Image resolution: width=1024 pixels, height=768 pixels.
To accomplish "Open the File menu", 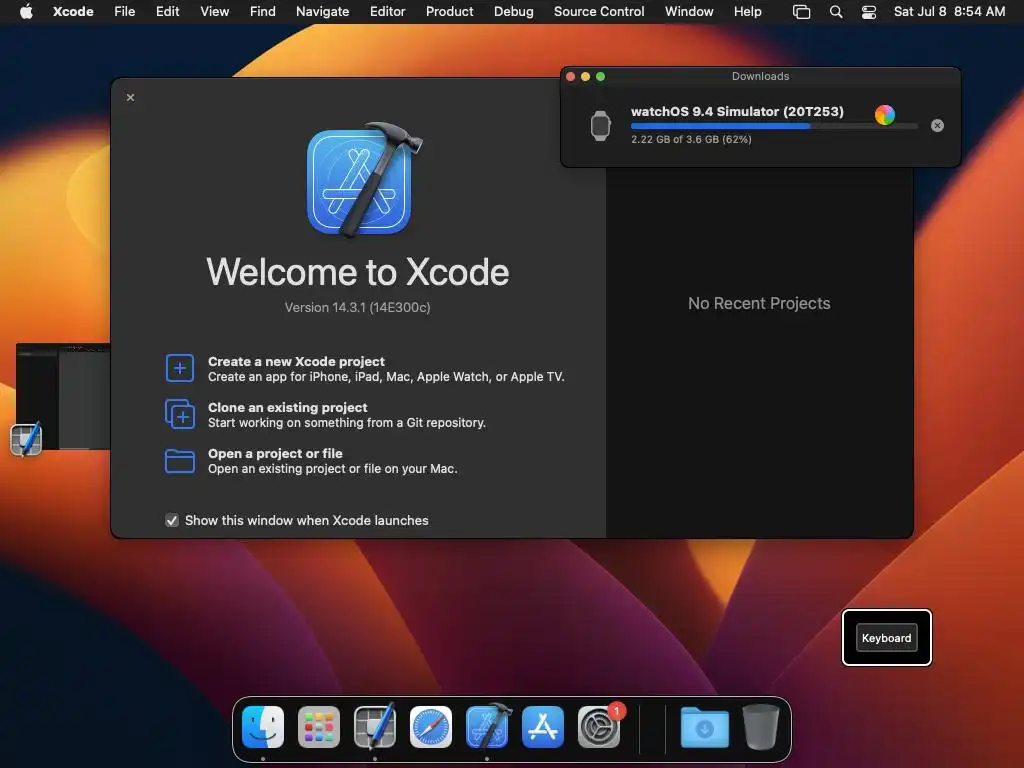I will (x=124, y=11).
